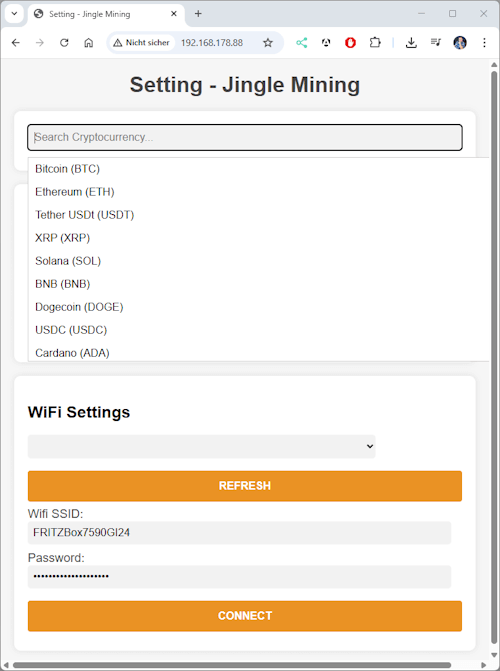
Task: Focus the Search Cryptocurrency field
Action: [x=245, y=137]
